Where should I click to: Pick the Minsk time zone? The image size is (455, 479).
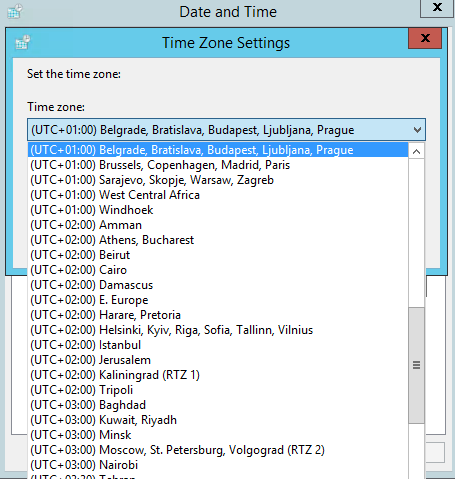(218, 435)
